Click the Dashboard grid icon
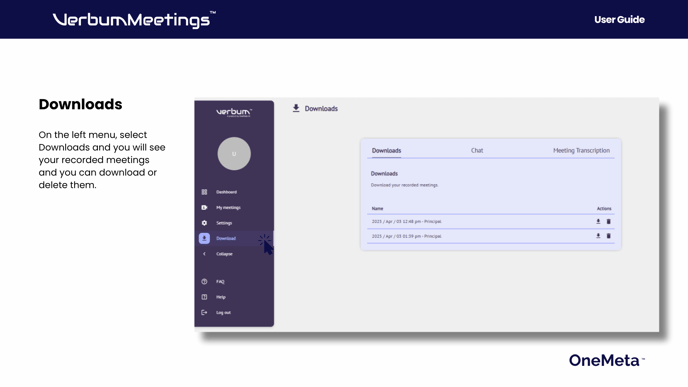 point(204,192)
